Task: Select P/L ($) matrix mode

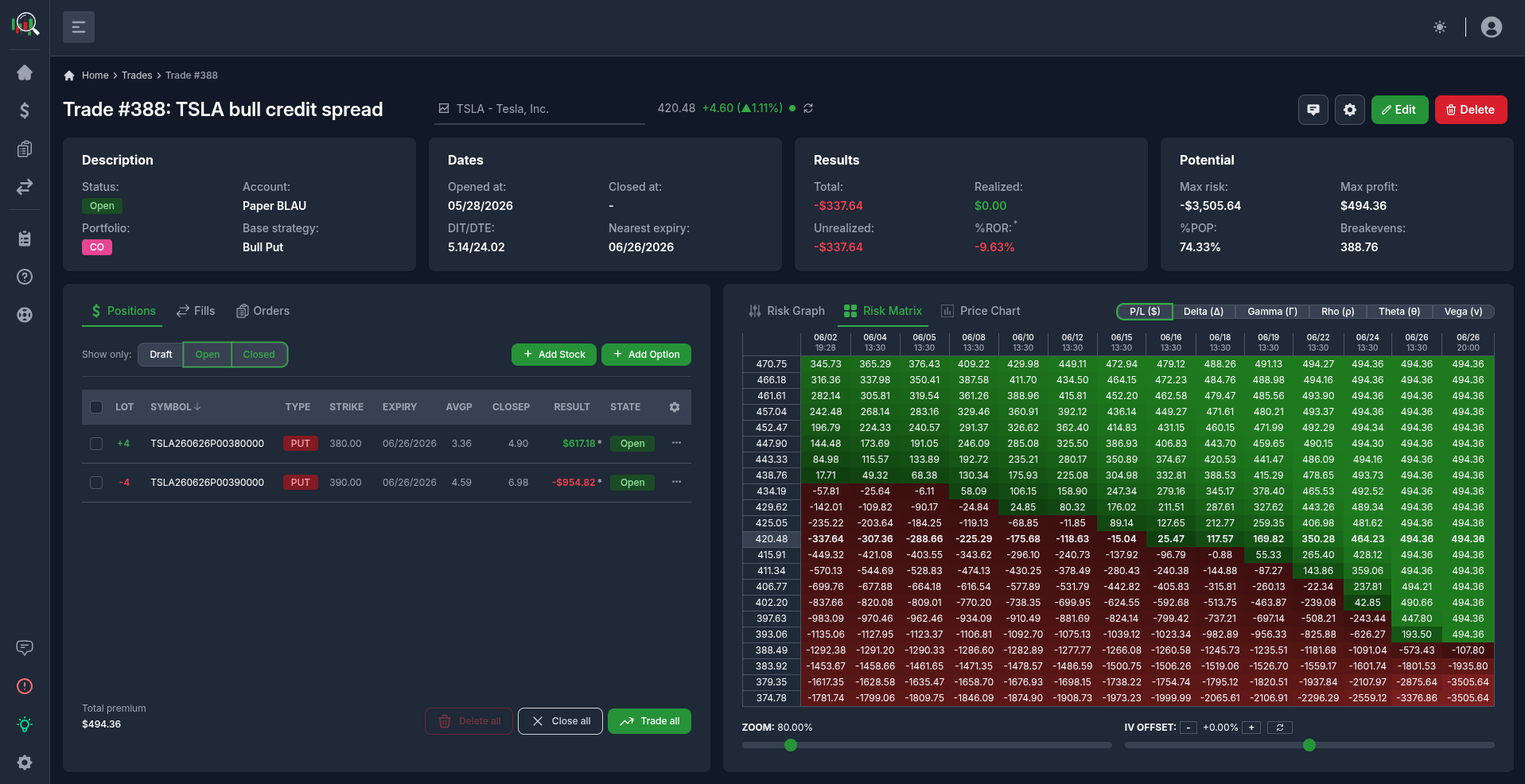Action: [1145, 312]
